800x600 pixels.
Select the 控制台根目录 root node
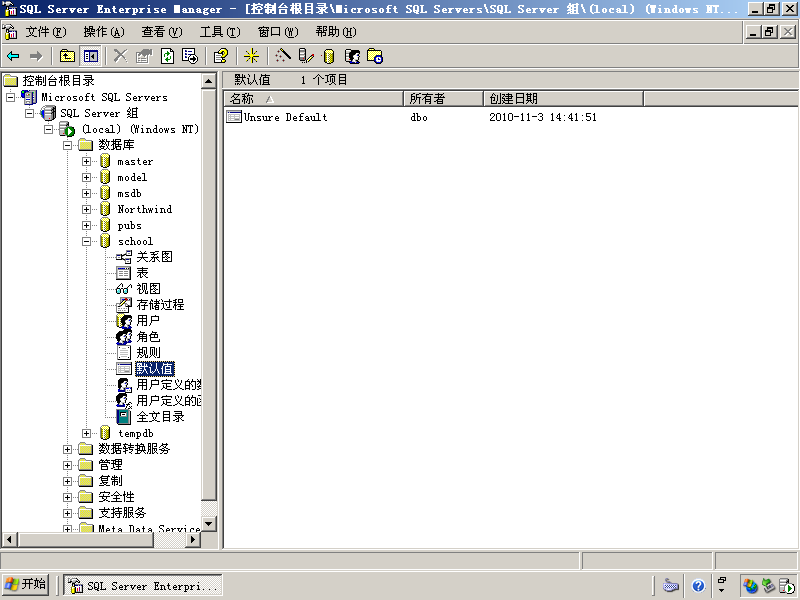pos(58,81)
